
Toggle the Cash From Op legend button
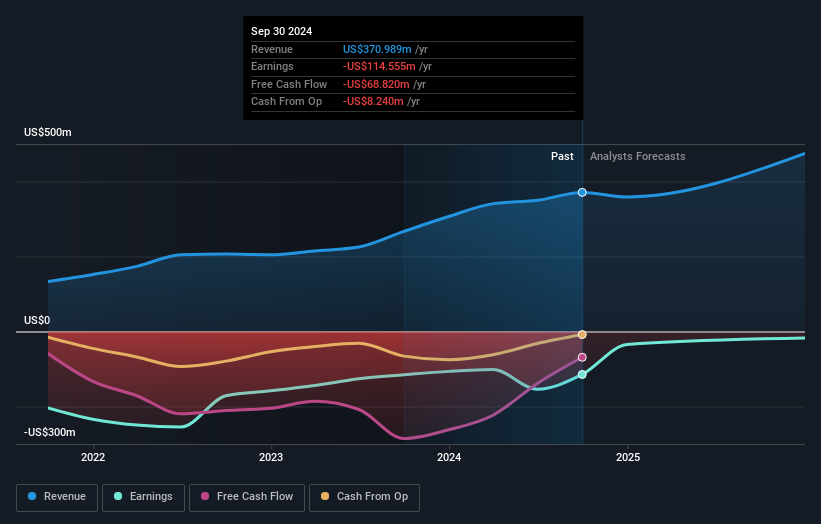tap(364, 497)
